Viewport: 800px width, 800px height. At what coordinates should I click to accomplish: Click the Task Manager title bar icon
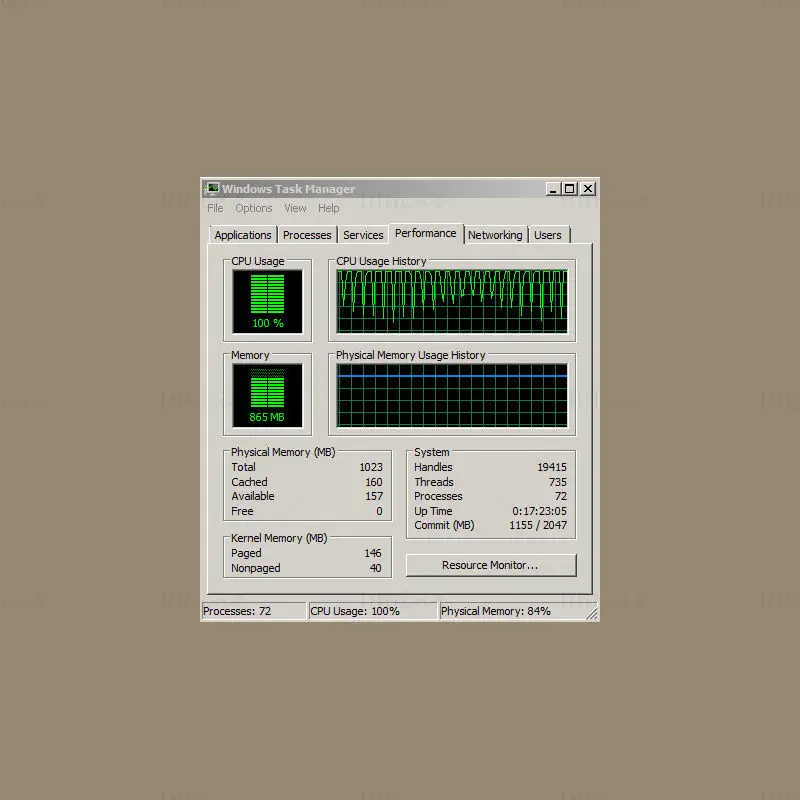tap(212, 189)
